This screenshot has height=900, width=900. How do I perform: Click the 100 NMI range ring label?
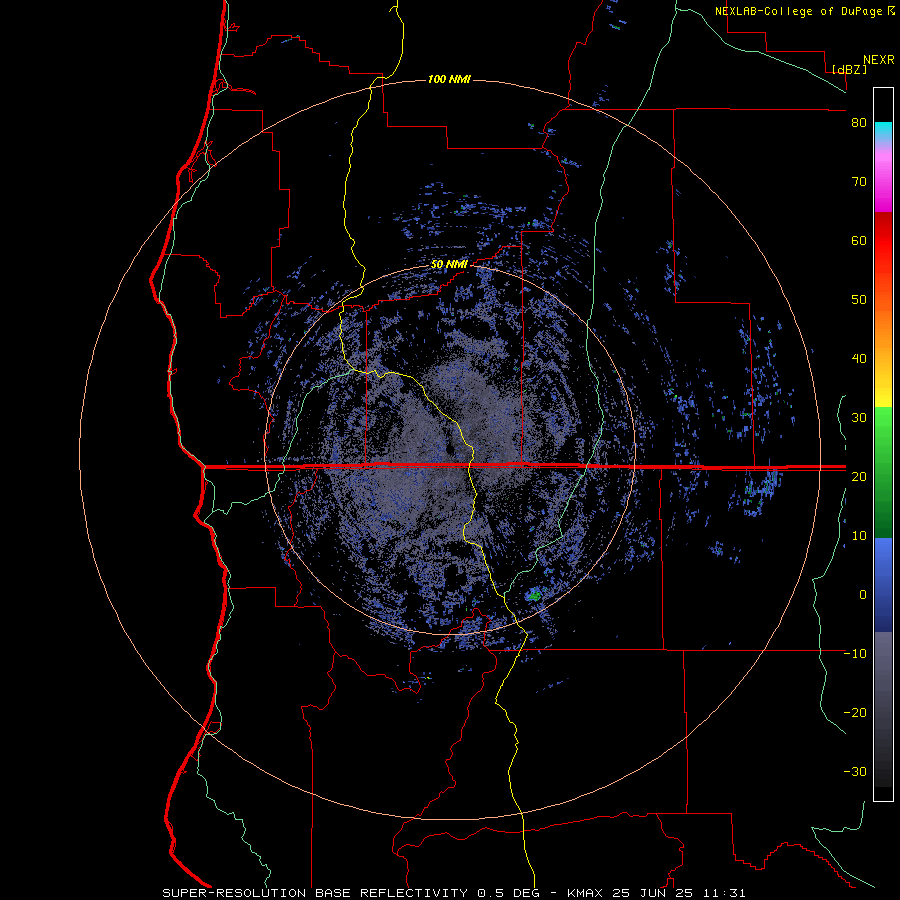pos(449,79)
